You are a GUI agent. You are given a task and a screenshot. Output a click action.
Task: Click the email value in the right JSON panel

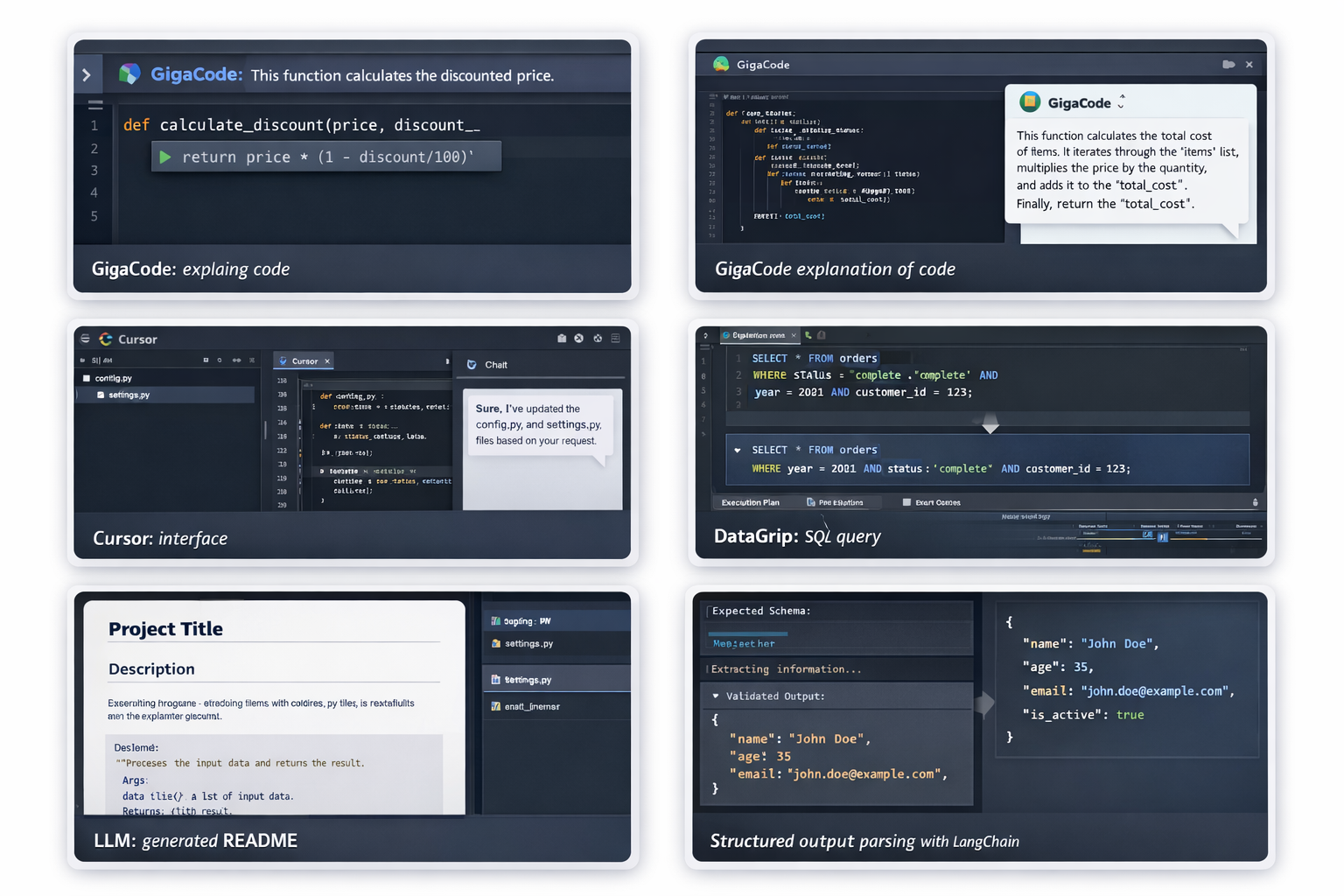coord(1155,691)
